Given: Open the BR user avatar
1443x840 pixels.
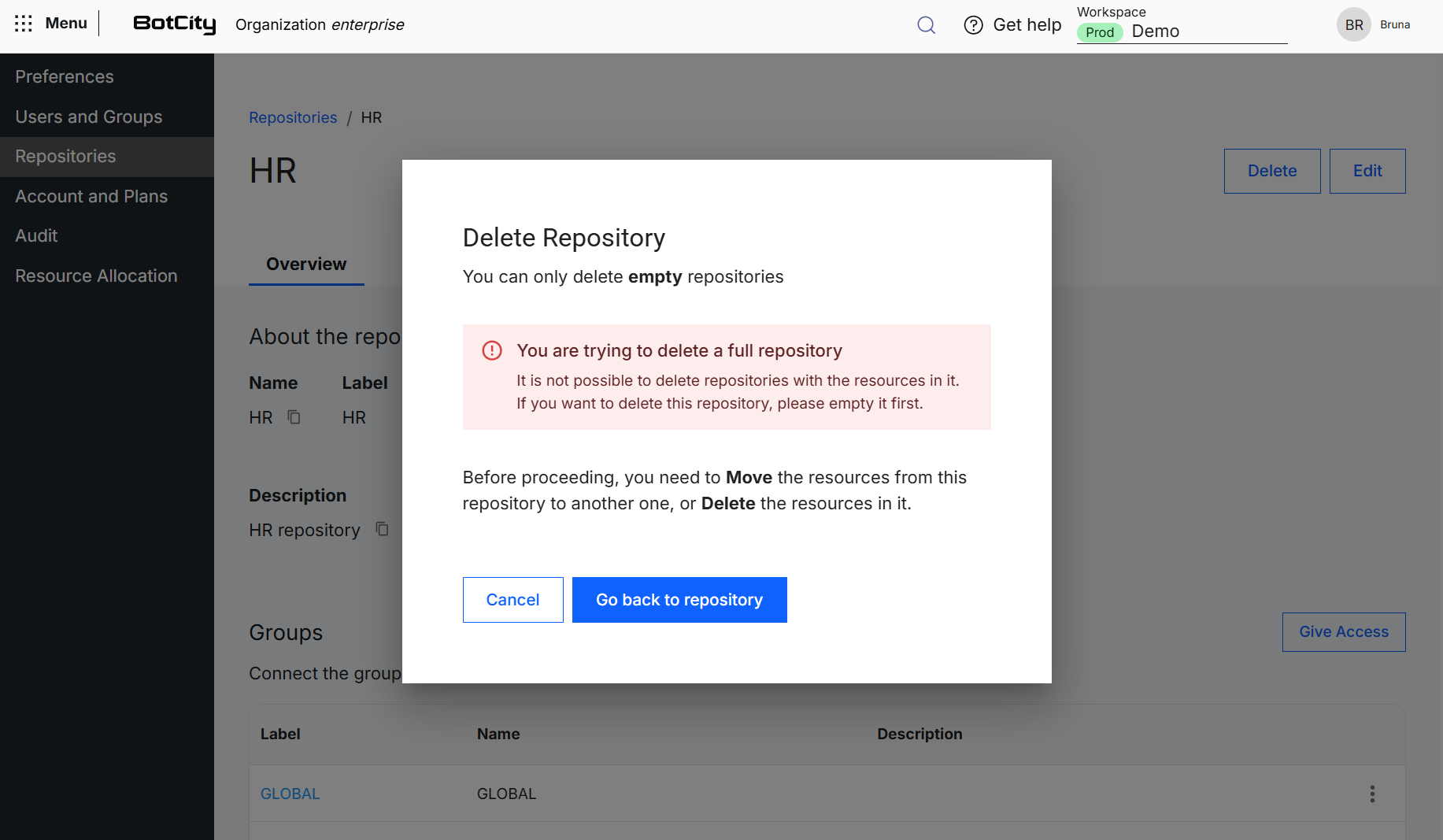Looking at the screenshot, I should [x=1354, y=25].
